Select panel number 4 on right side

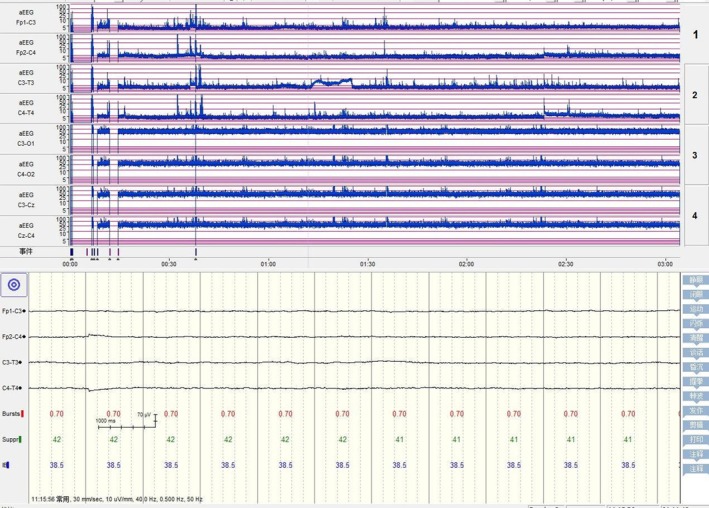coord(695,215)
